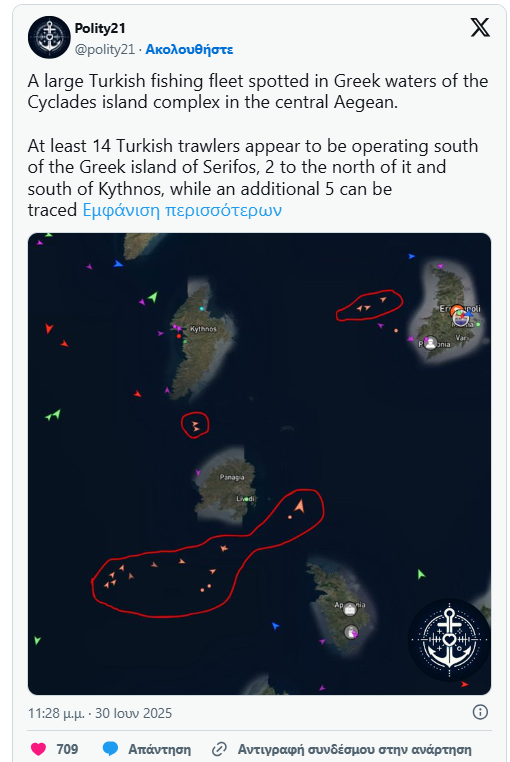Click the Kythnos island label on map
This screenshot has height=762, width=510.
pos(203,329)
